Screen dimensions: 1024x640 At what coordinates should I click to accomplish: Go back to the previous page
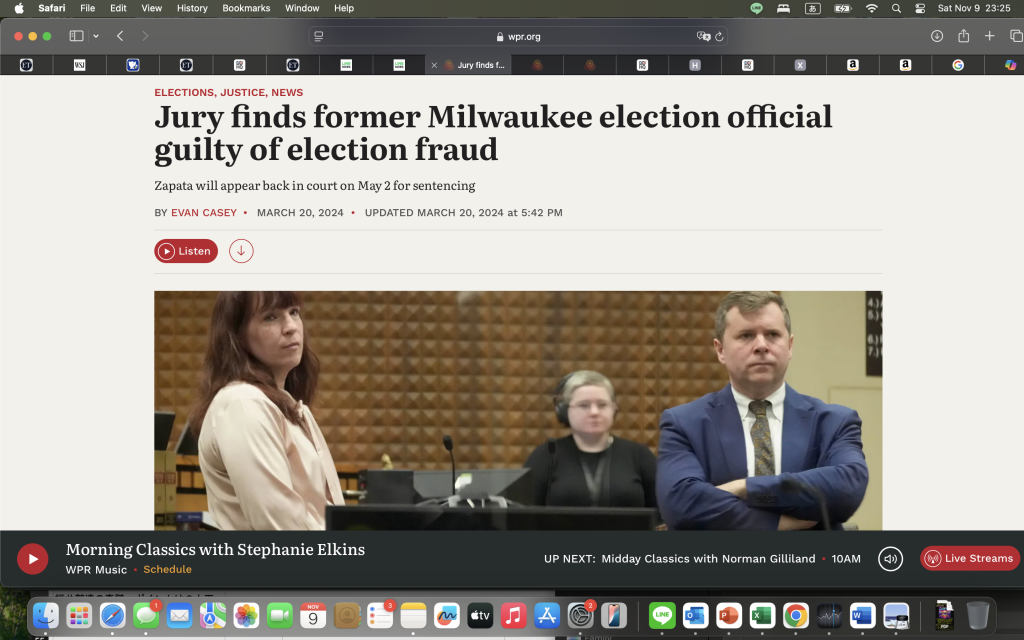click(x=120, y=36)
